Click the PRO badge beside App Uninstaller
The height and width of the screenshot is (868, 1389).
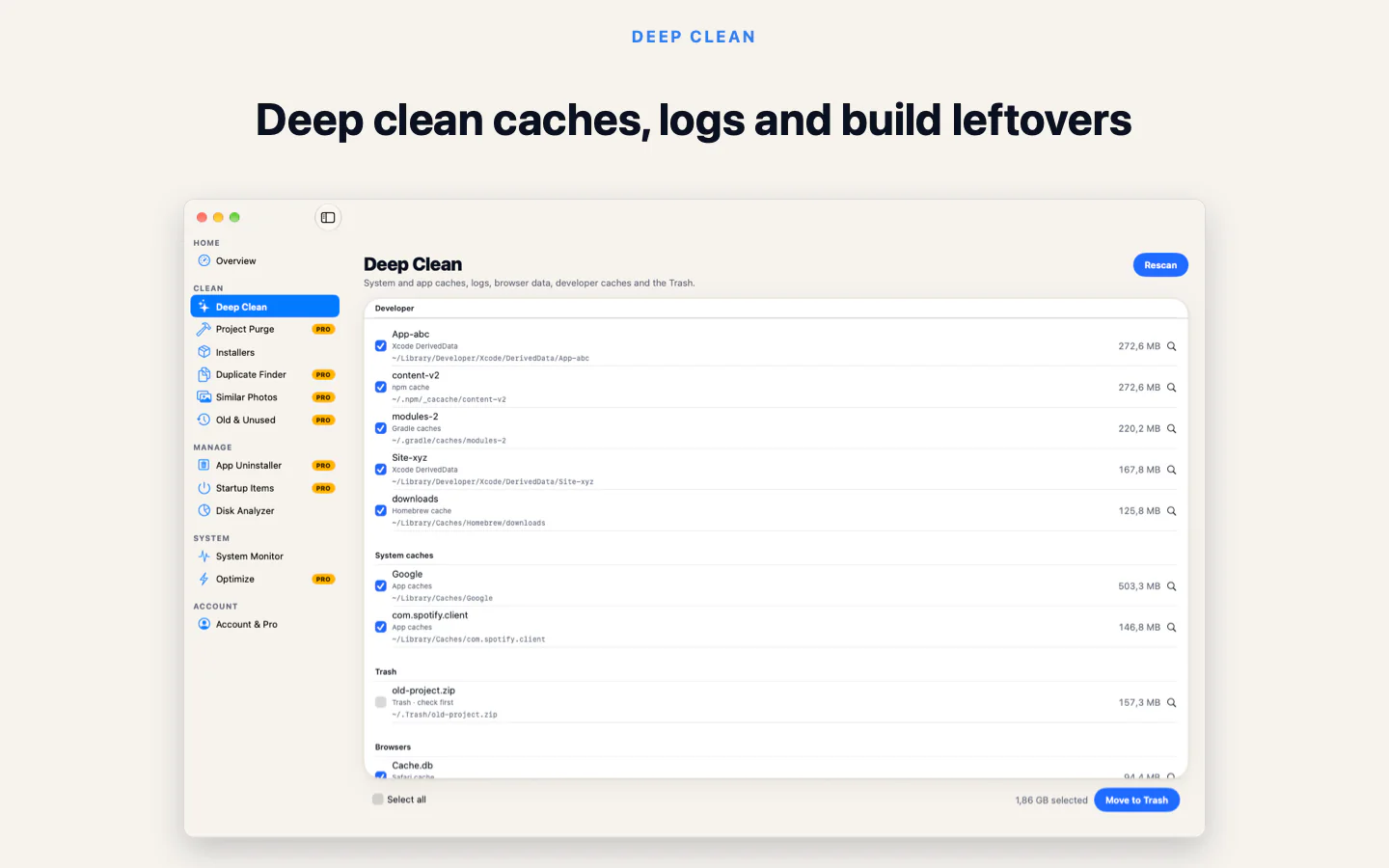(x=323, y=466)
